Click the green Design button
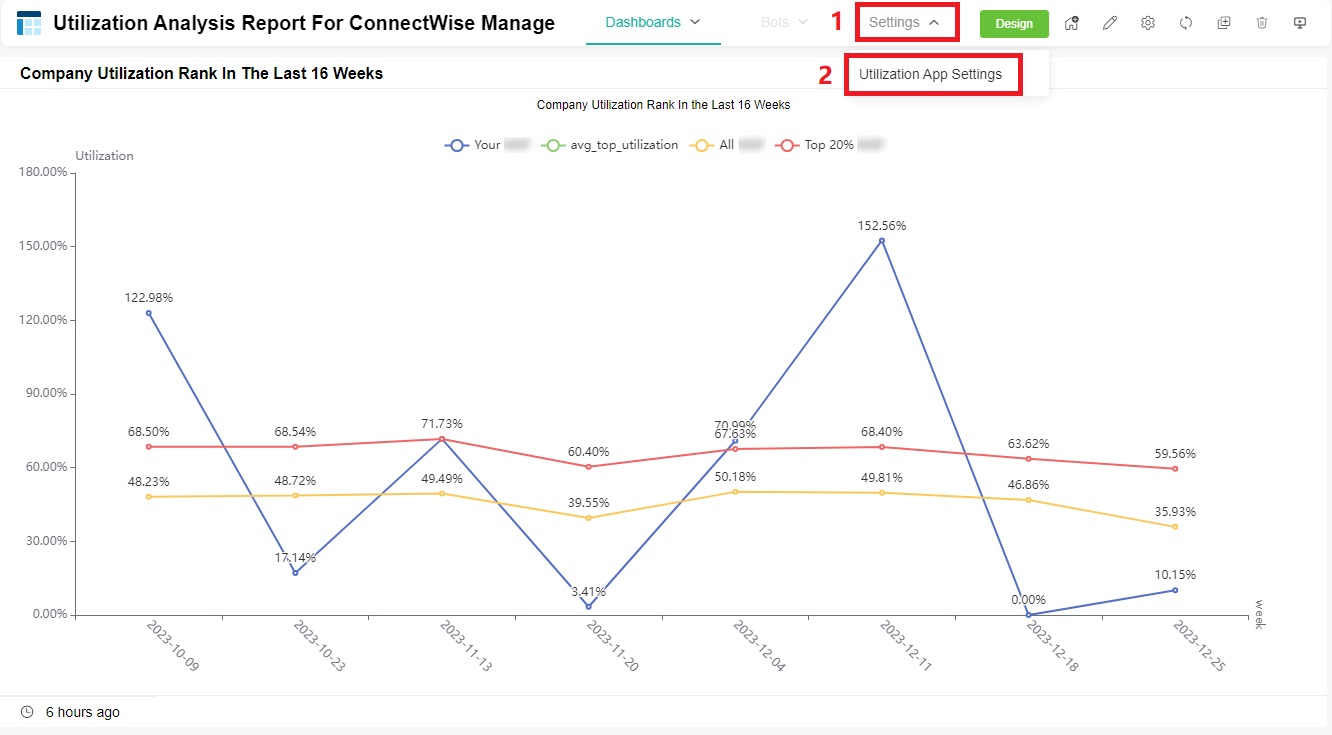This screenshot has height=735, width=1332. coord(1013,24)
